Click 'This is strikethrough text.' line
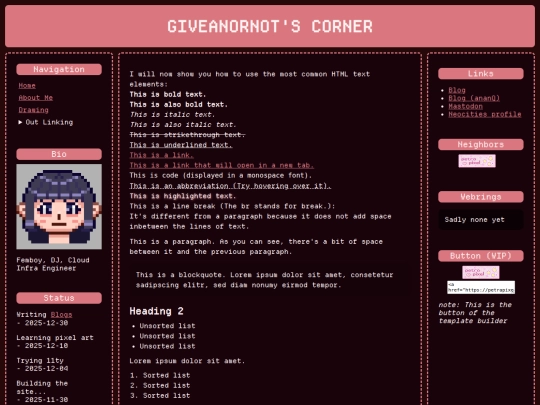Image resolution: width=540 pixels, height=405 pixels. click(187, 135)
